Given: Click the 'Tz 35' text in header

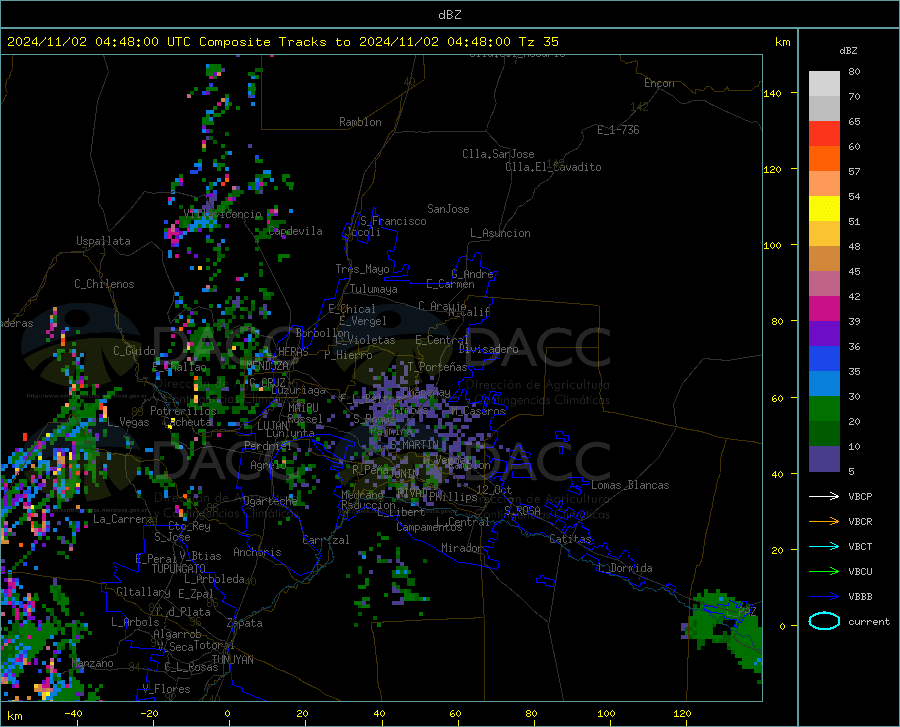Looking at the screenshot, I should point(538,42).
